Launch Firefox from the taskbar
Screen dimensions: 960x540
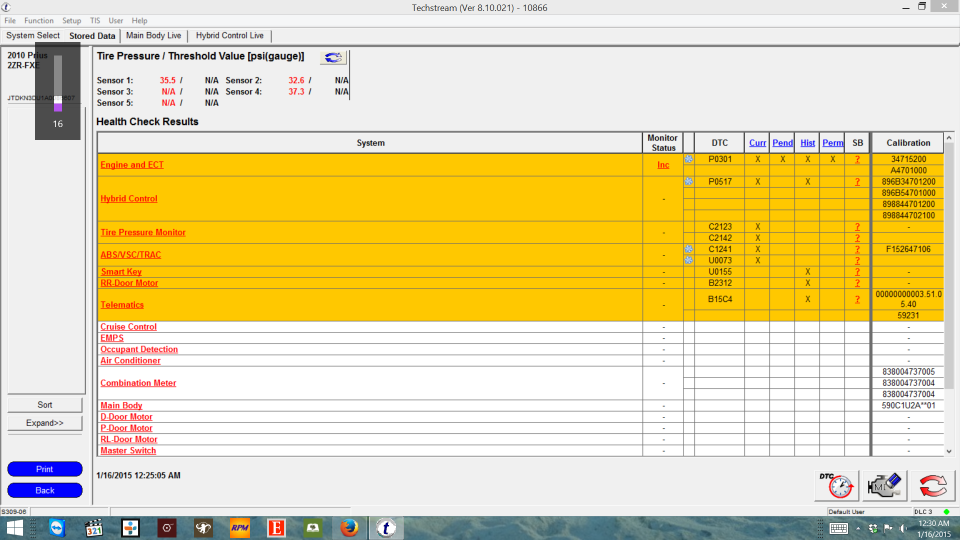click(x=349, y=528)
